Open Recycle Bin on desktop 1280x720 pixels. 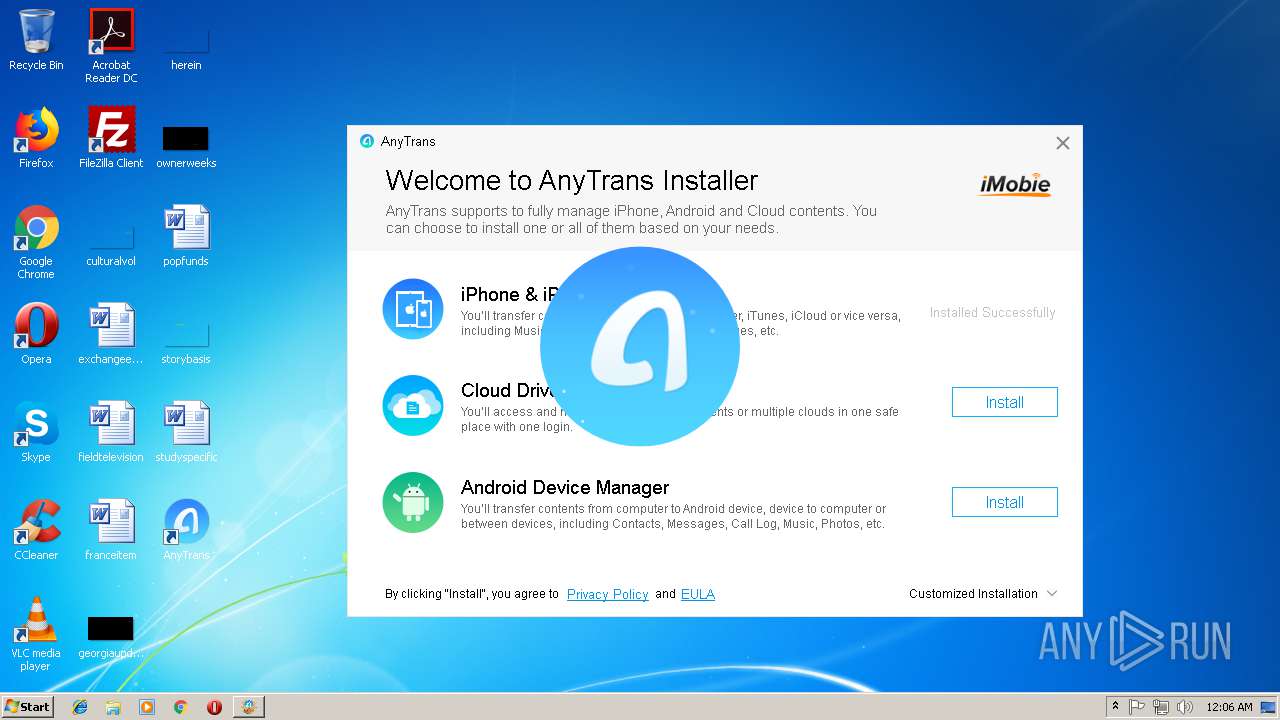click(x=36, y=40)
